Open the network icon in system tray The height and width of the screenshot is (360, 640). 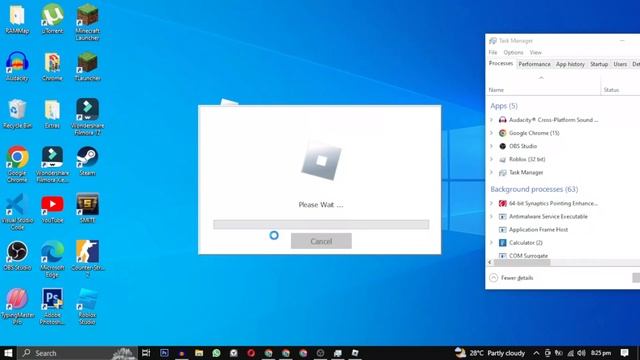570,353
